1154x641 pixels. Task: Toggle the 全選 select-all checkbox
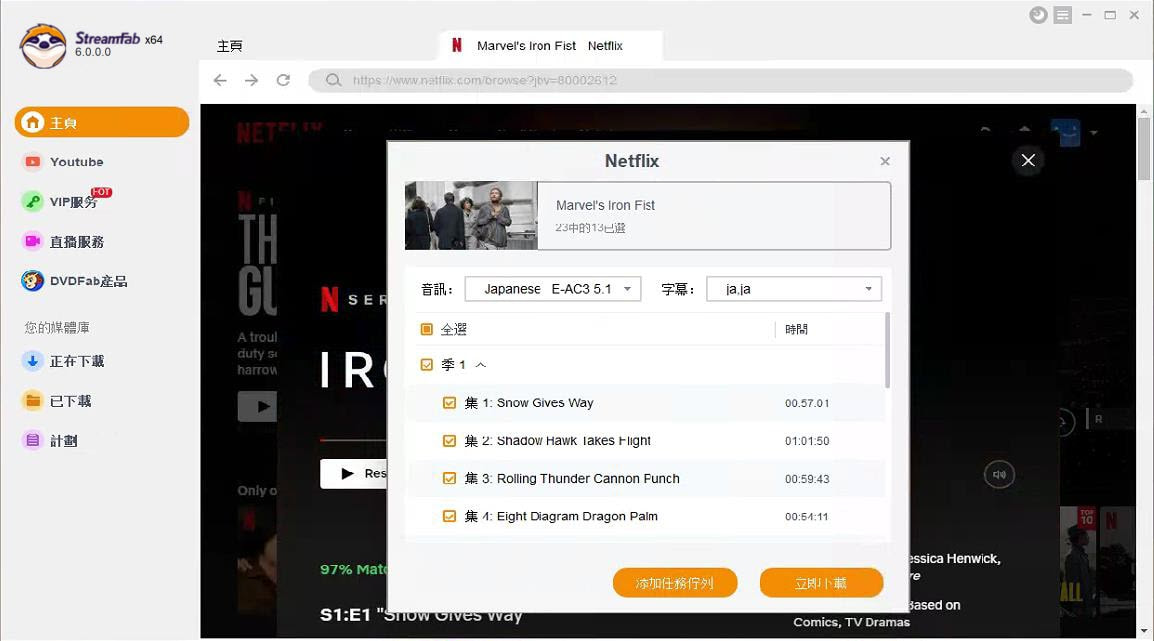pos(426,329)
